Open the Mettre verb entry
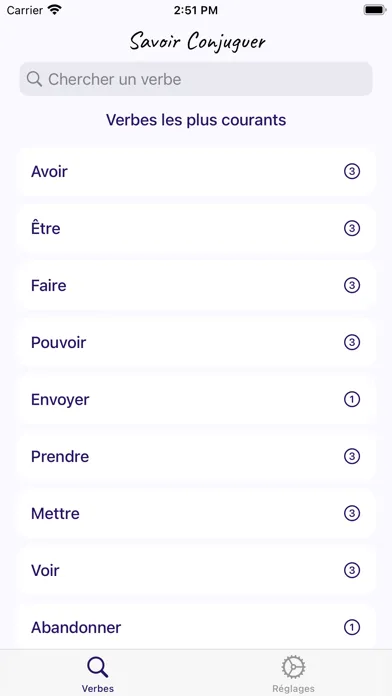392x696 pixels. coord(196,514)
